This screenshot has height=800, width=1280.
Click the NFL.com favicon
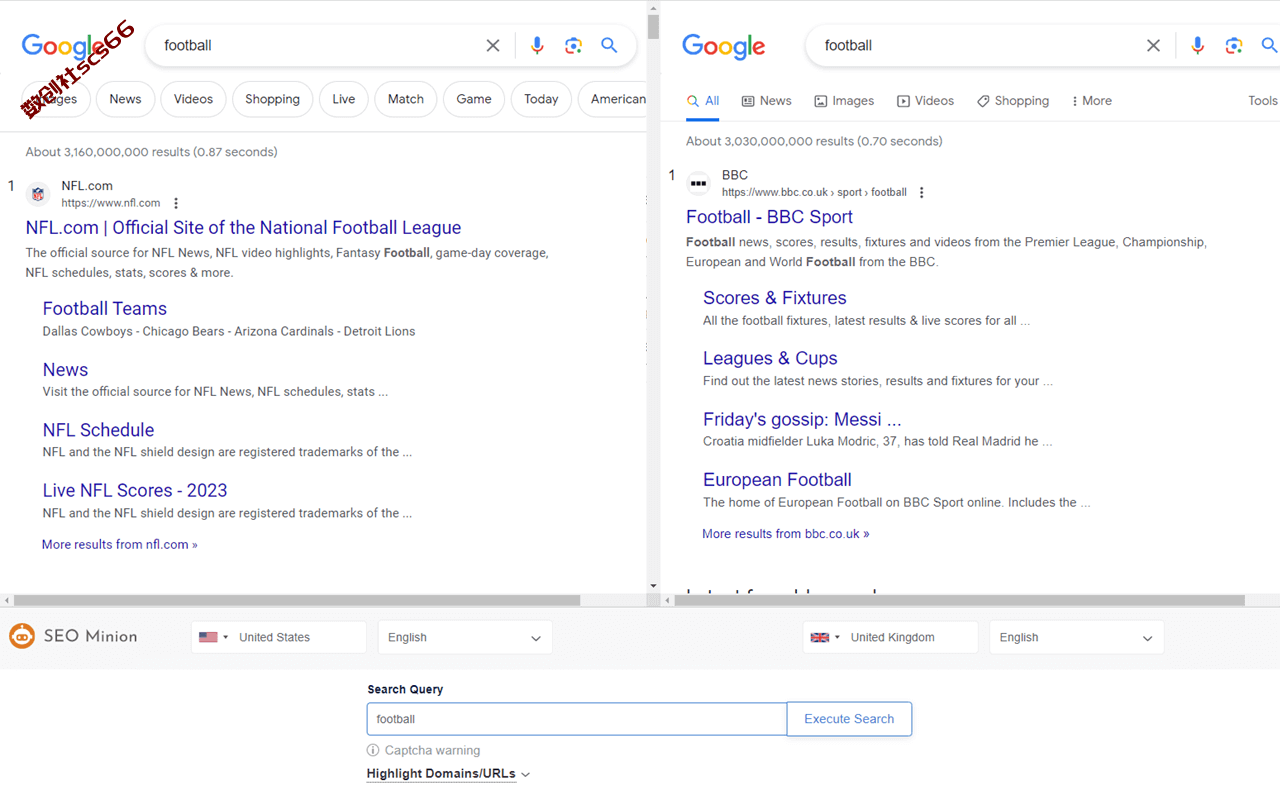tap(38, 194)
